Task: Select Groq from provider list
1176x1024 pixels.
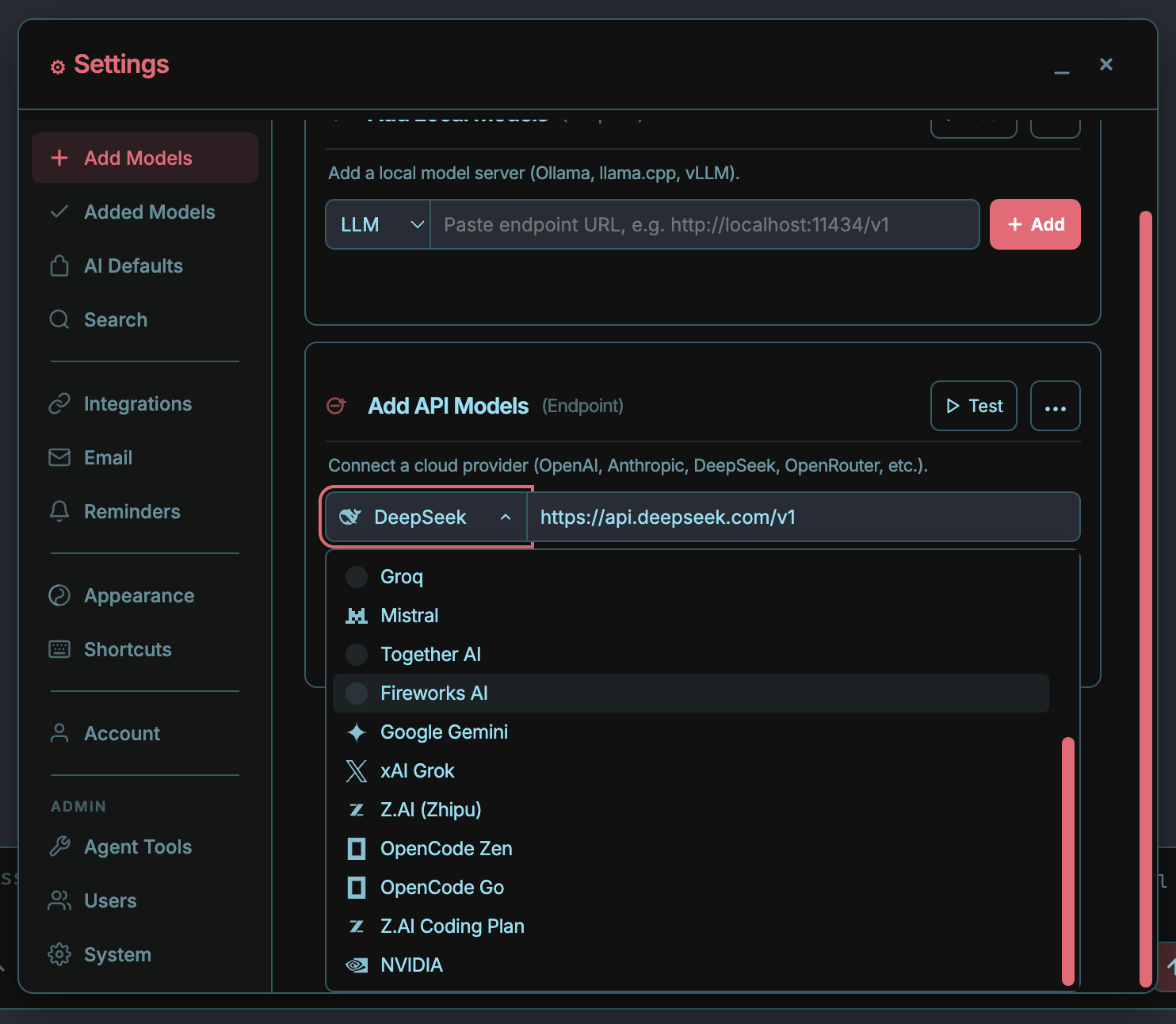Action: point(691,576)
